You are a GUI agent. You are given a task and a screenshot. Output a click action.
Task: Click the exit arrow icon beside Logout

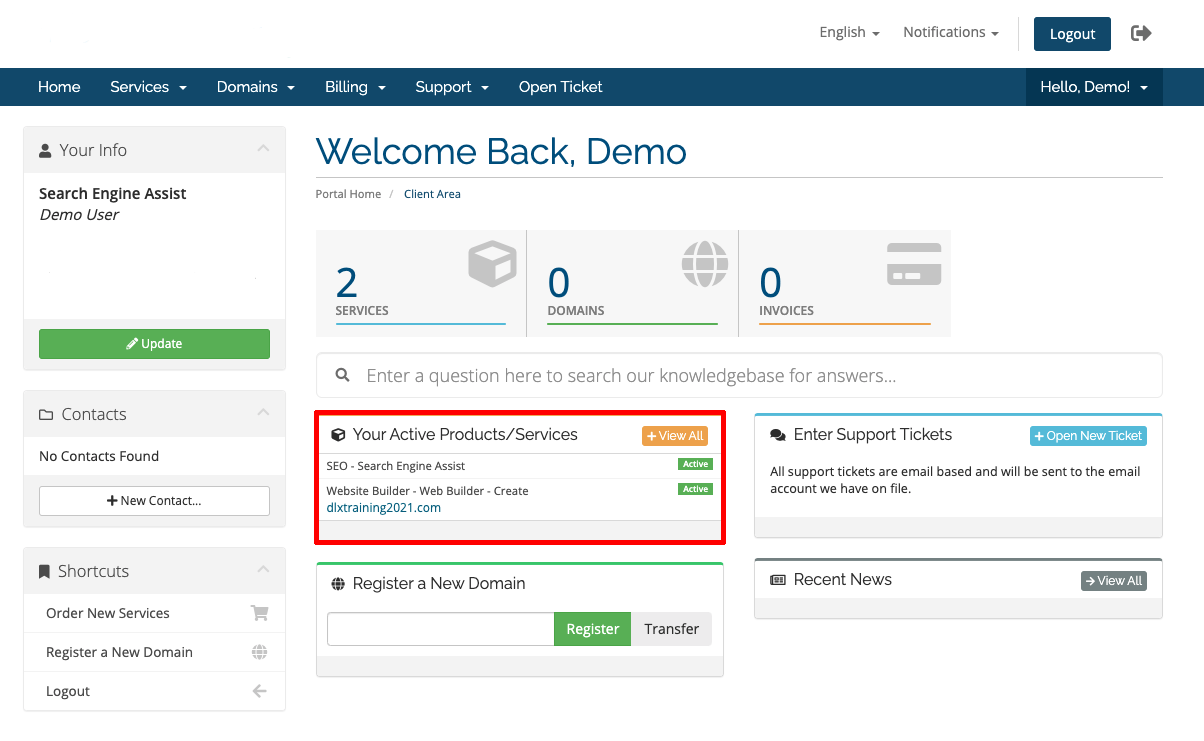1141,33
